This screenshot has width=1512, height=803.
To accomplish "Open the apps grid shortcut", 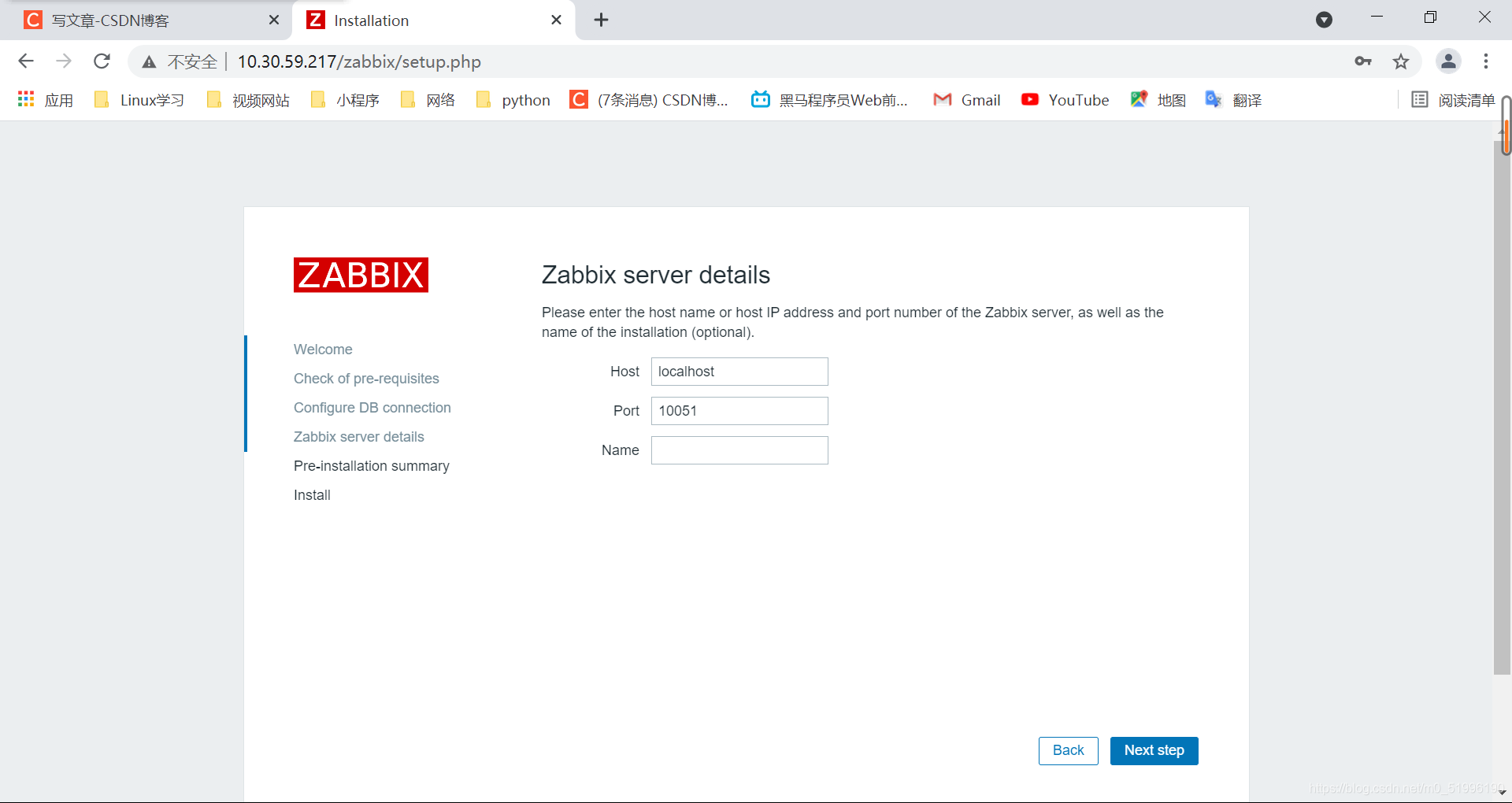I will (x=46, y=100).
